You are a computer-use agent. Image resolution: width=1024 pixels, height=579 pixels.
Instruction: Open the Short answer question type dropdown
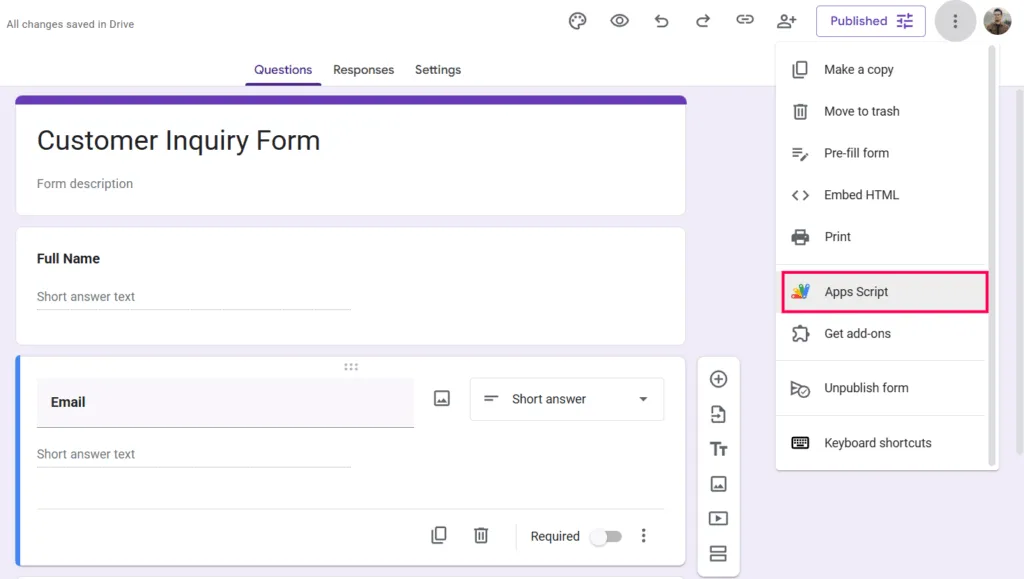(x=566, y=398)
